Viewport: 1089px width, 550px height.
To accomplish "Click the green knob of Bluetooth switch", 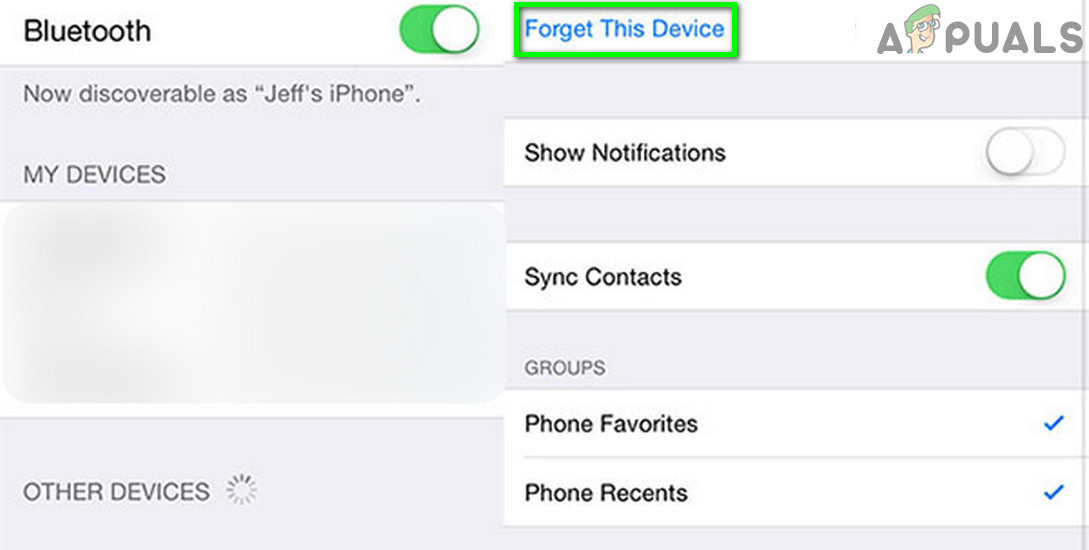I will [456, 31].
